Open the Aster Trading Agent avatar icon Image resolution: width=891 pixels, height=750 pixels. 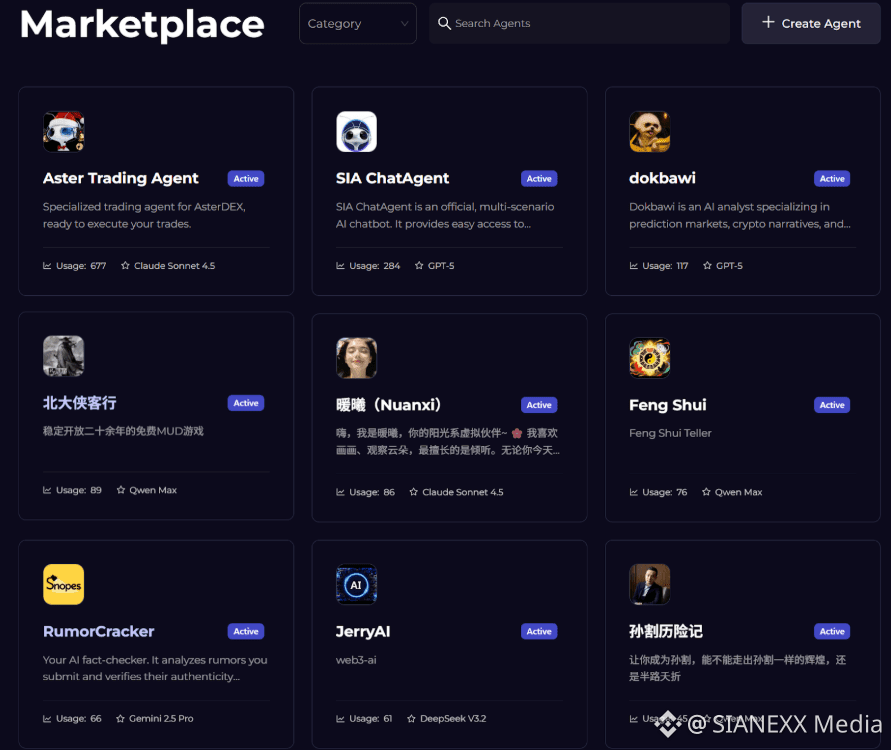(x=63, y=132)
